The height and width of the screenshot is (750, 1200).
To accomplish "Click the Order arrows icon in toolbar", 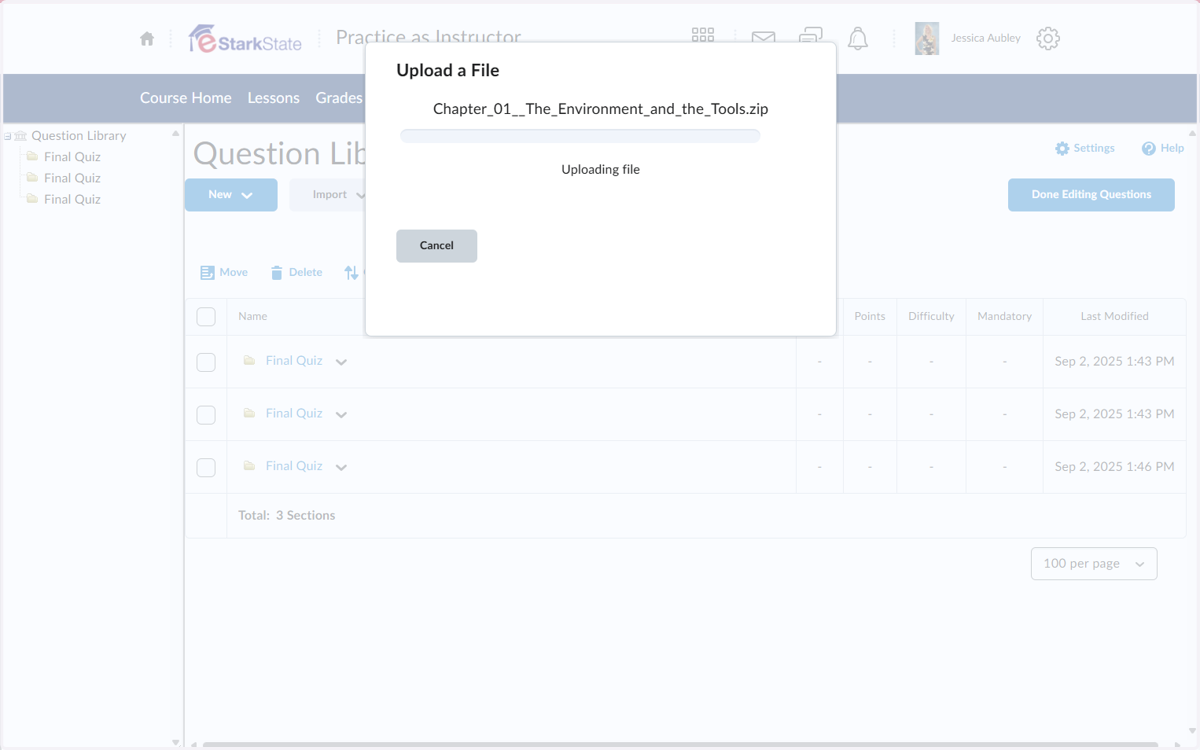I will [x=351, y=272].
